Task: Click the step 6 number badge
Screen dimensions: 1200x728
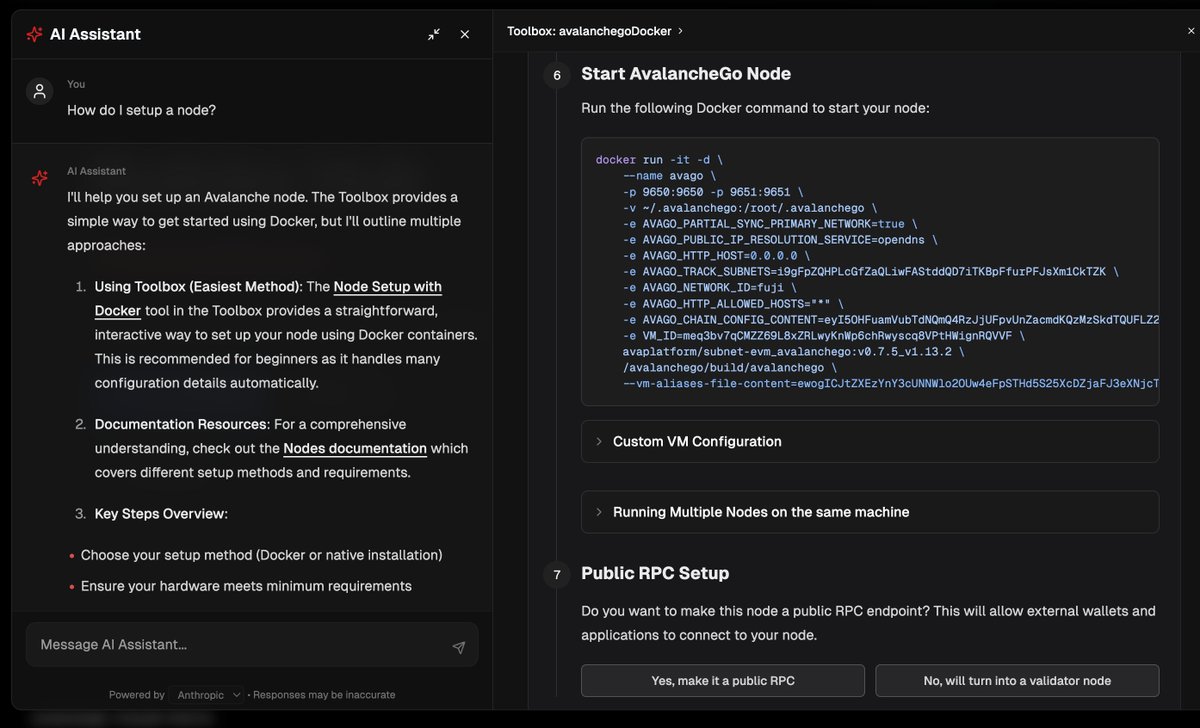Action: point(557,75)
